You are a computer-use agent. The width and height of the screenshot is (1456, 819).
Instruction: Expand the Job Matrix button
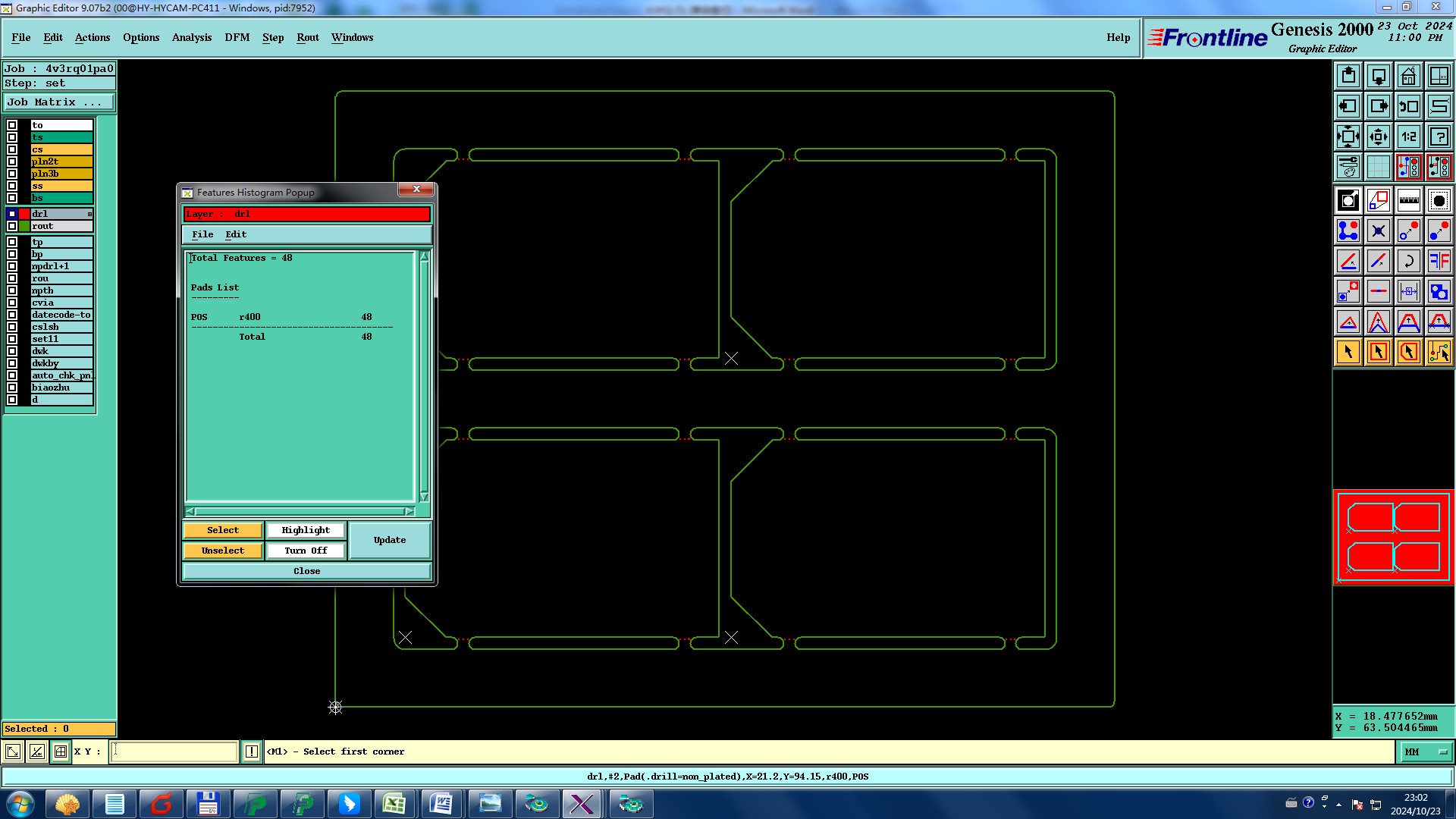tap(59, 102)
